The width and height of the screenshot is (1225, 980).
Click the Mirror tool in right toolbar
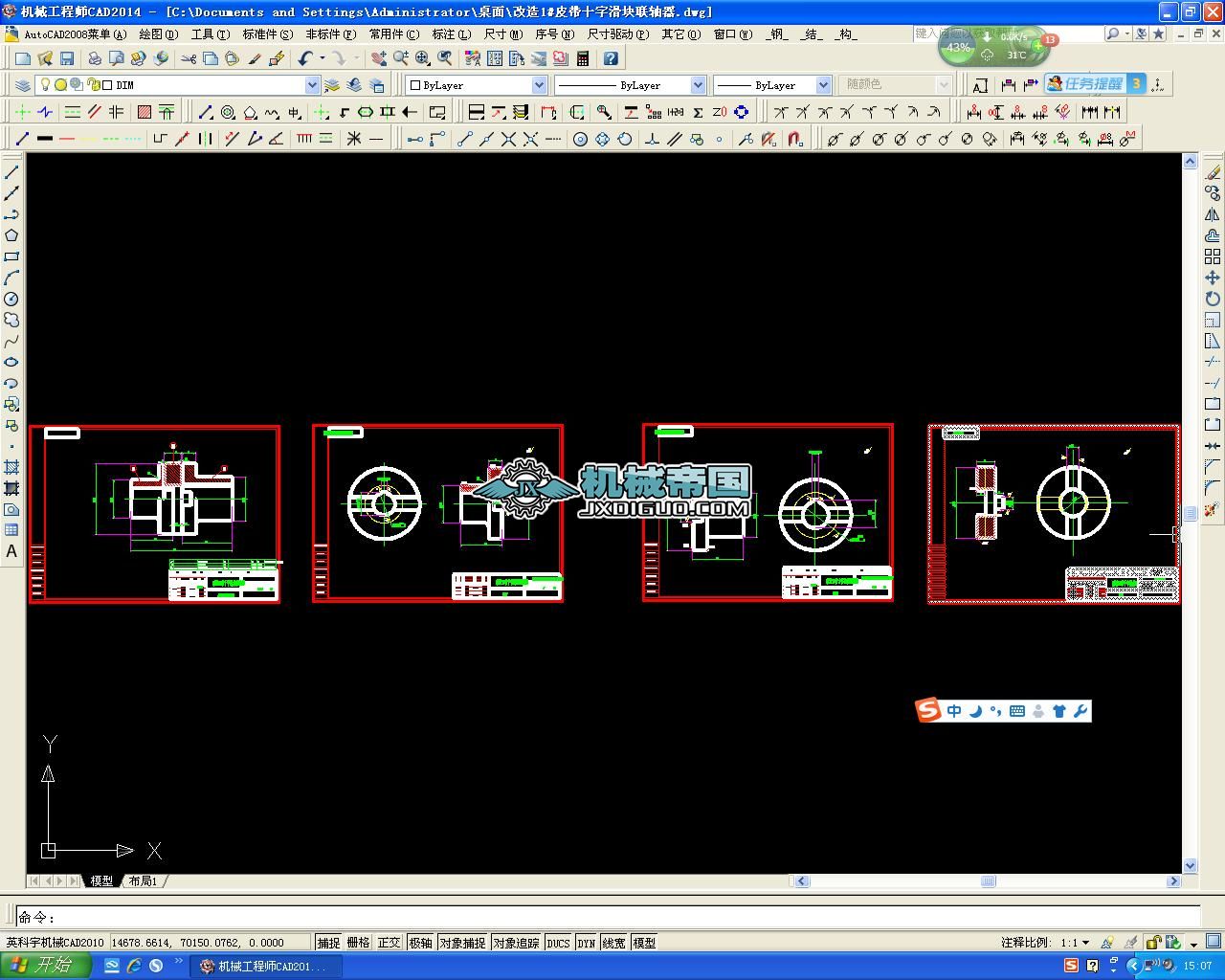(x=1213, y=214)
